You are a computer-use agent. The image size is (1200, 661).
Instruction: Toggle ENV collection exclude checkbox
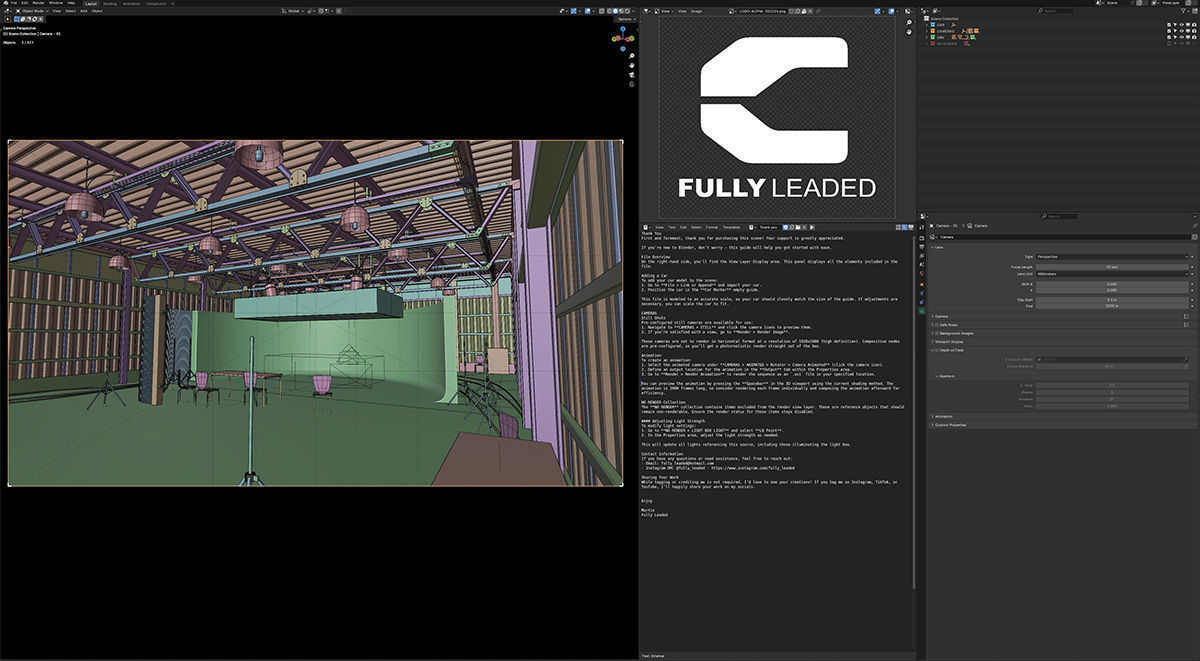(x=1169, y=37)
